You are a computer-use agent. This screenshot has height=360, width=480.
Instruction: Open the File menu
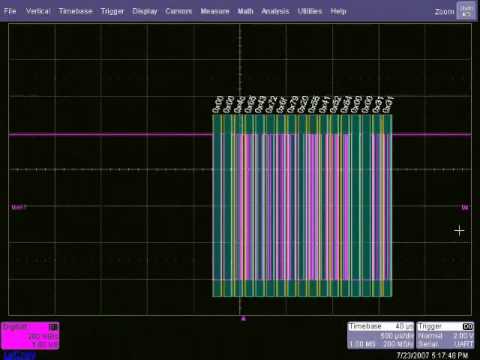10,11
